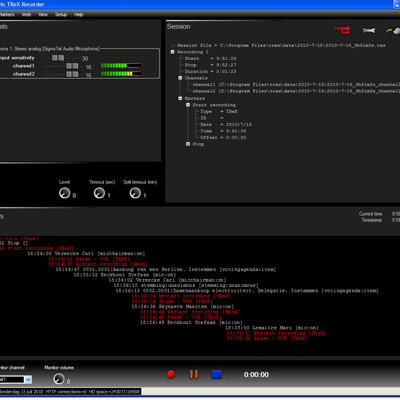
Task: Click the Start recording [TReX] red log line
Action: pos(37,248)
